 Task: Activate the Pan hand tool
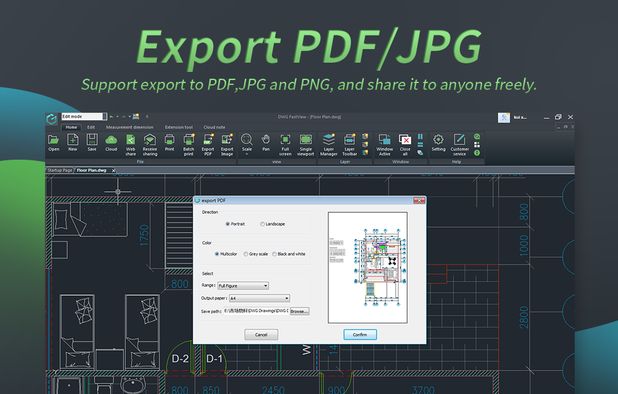pos(266,139)
